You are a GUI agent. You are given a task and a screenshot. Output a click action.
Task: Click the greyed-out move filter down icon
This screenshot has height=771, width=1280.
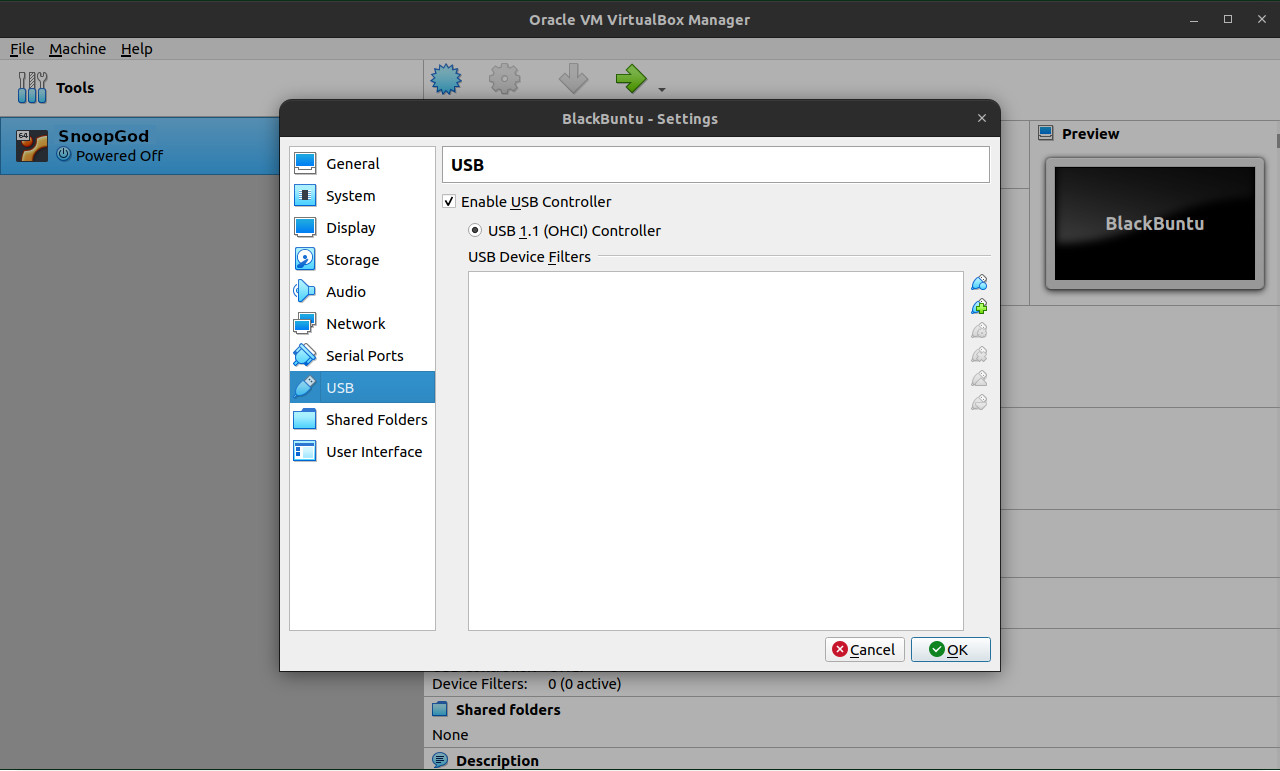tap(979, 403)
